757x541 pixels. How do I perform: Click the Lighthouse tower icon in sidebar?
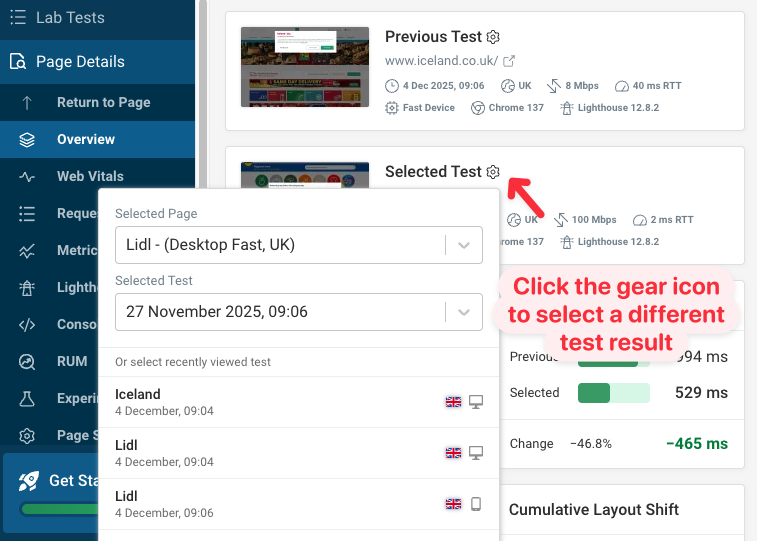[27, 288]
